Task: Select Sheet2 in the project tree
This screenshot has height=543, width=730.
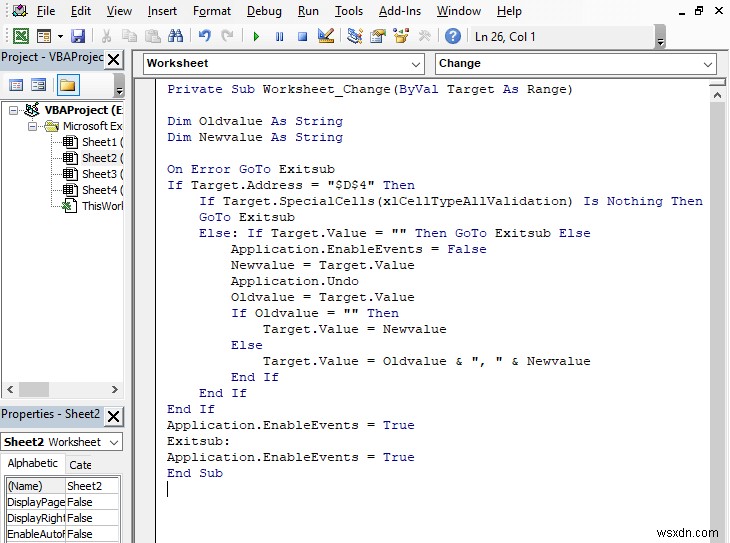Action: [x=93, y=158]
